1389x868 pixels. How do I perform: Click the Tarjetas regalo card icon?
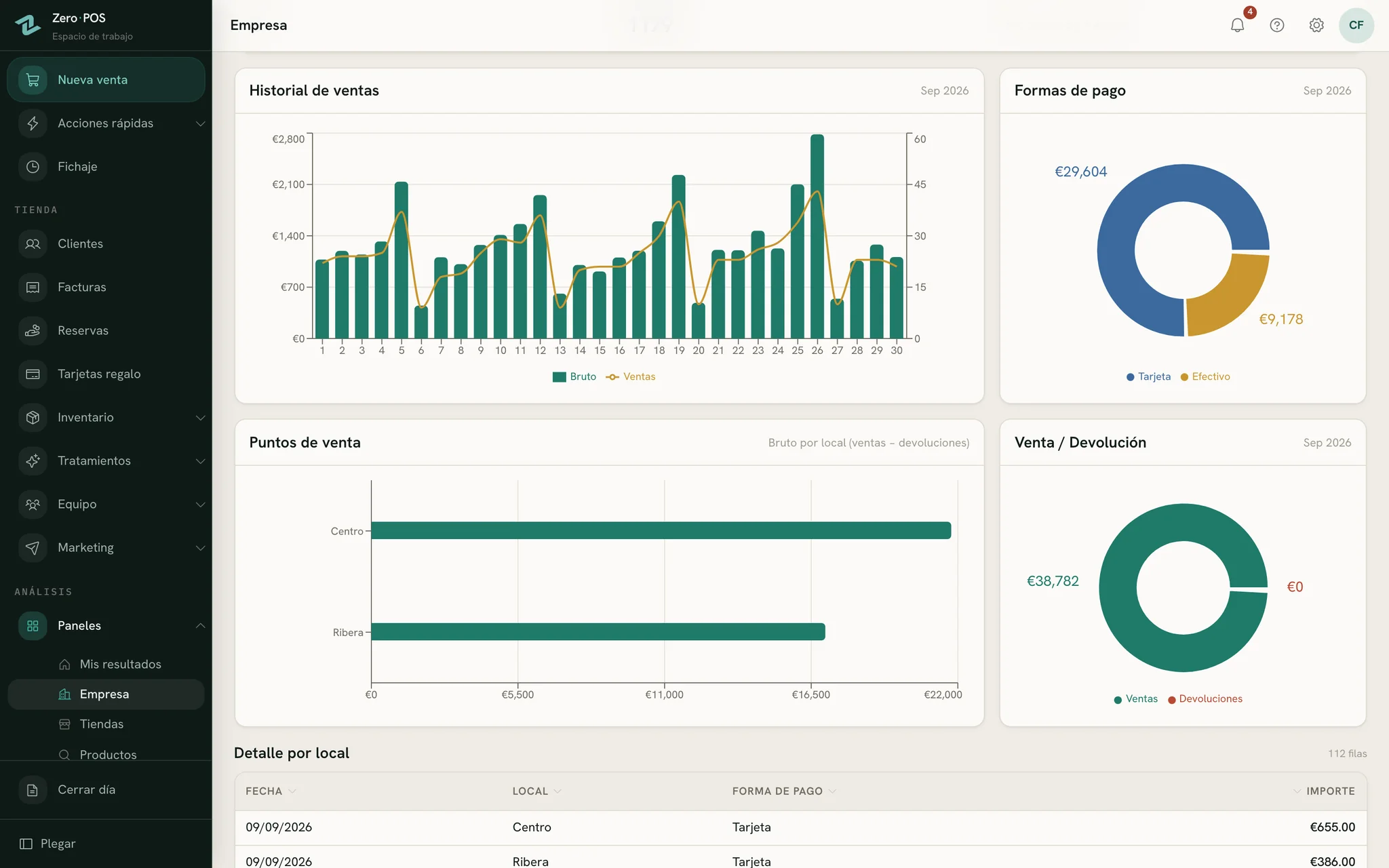[33, 374]
